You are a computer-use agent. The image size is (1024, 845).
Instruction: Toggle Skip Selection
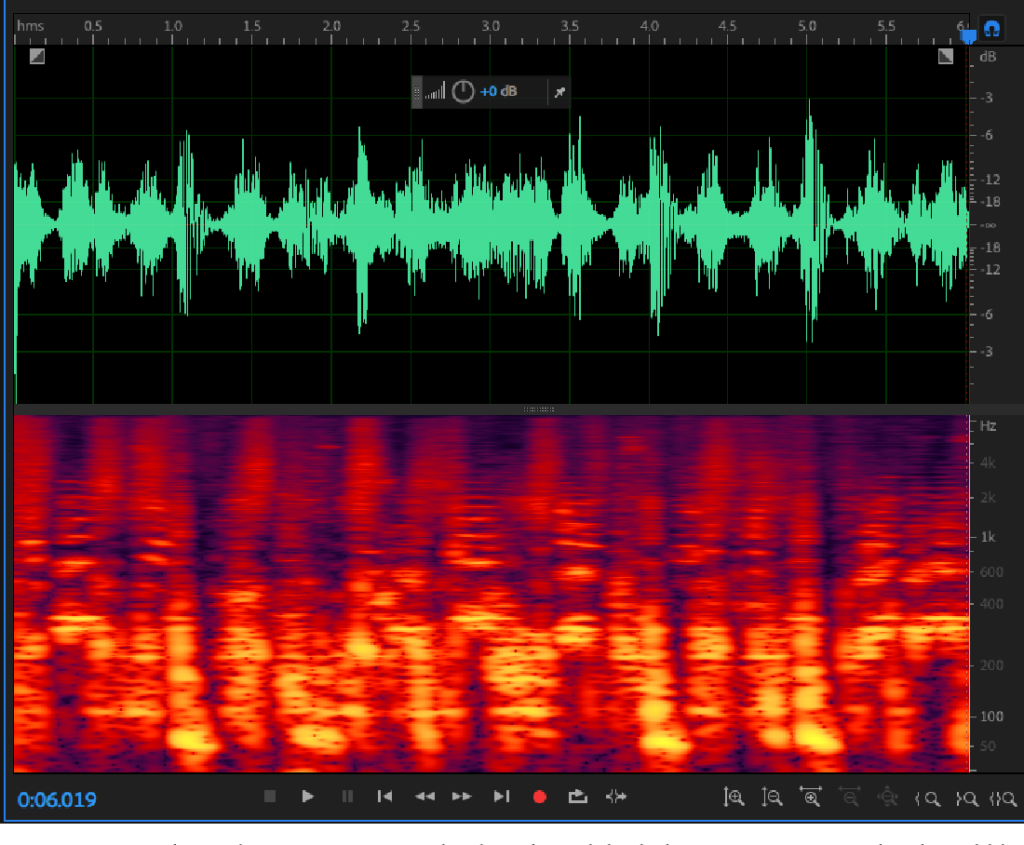point(616,796)
